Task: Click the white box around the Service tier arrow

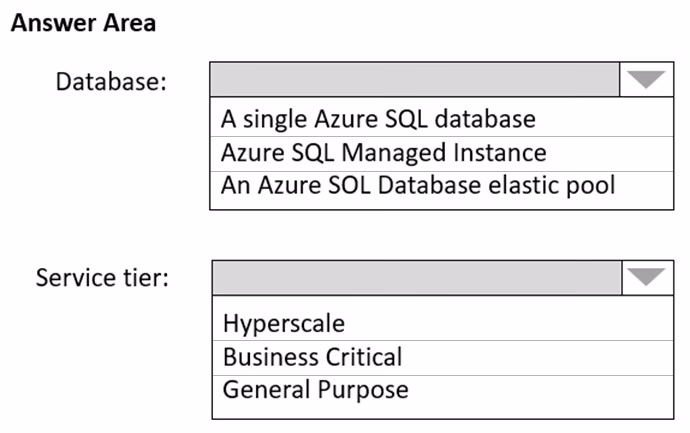Action: 648,278
